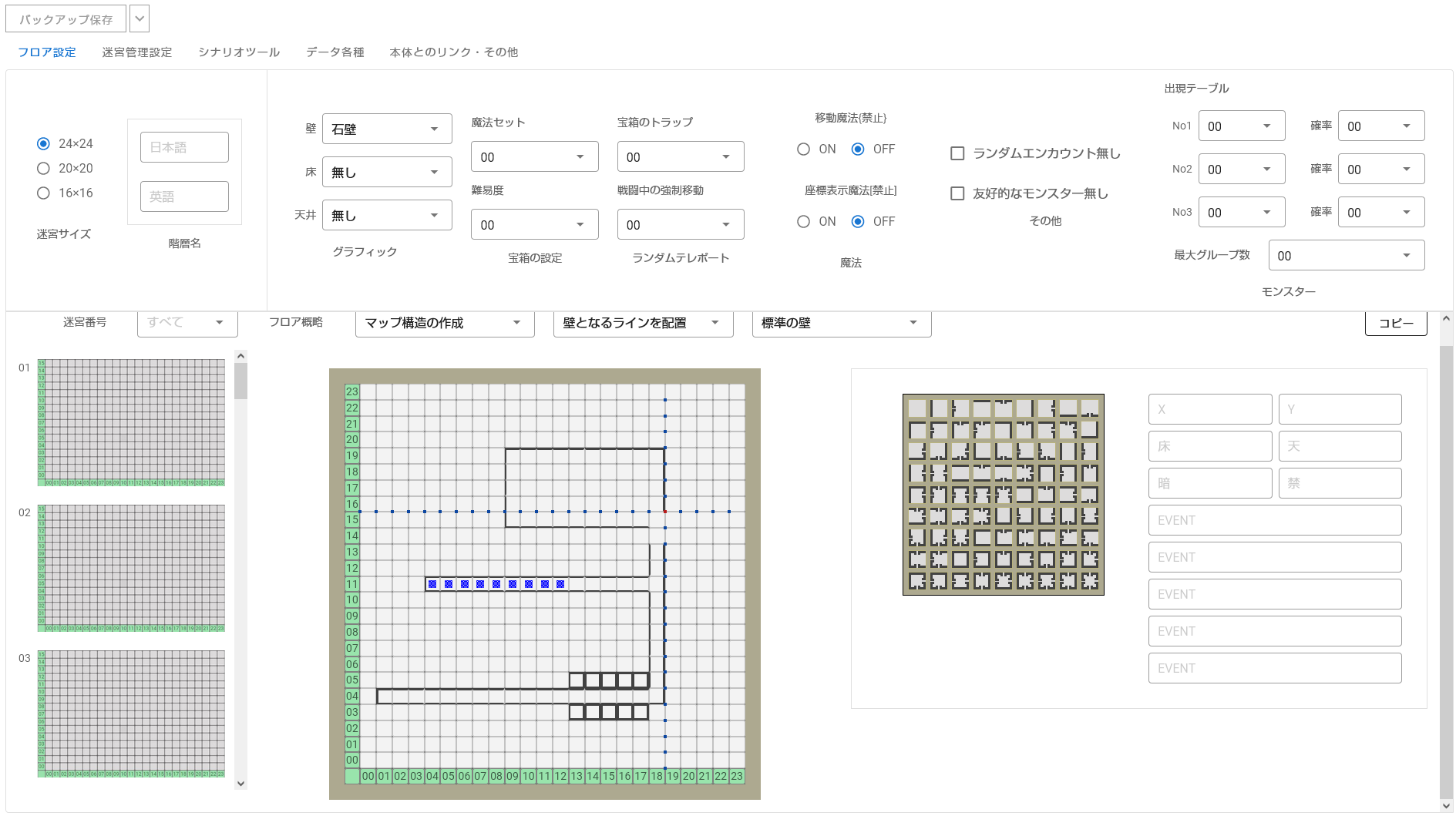This screenshot has height=816, width=1456.
Task: Click the floor list vertical scrollbar thumb
Action: pyautogui.click(x=240, y=381)
